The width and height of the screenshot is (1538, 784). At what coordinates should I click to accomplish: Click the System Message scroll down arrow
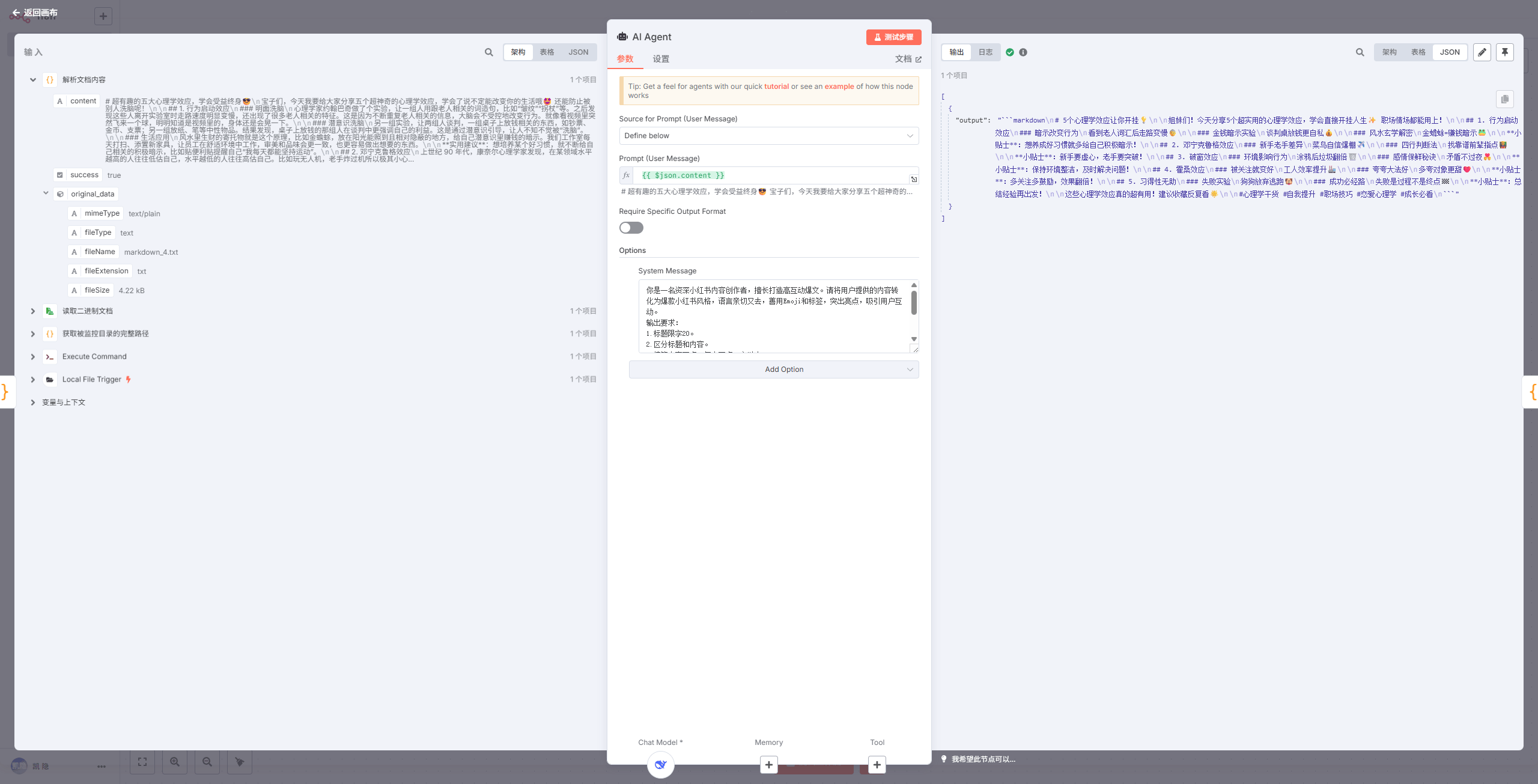coord(914,339)
